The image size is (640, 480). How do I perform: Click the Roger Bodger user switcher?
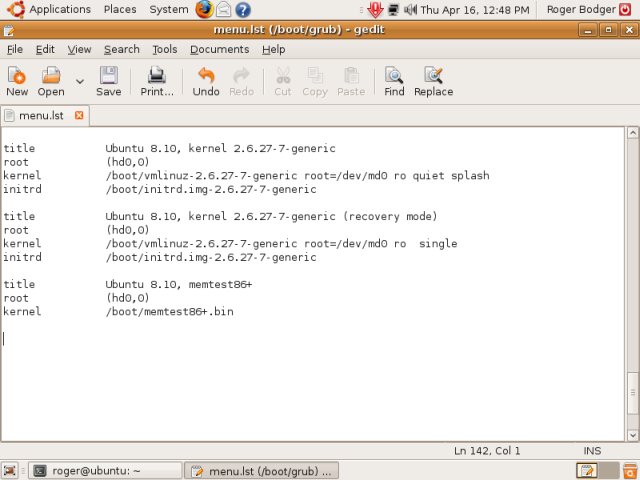[581, 9]
